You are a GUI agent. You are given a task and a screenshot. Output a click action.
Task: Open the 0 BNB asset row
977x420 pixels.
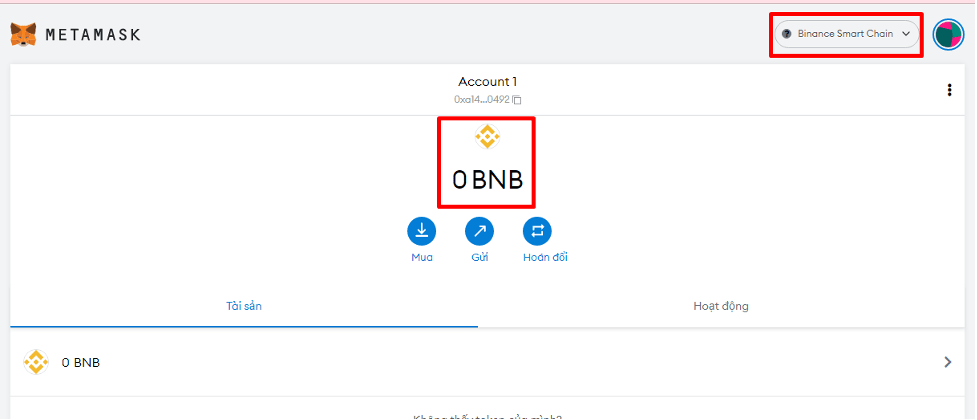point(487,362)
